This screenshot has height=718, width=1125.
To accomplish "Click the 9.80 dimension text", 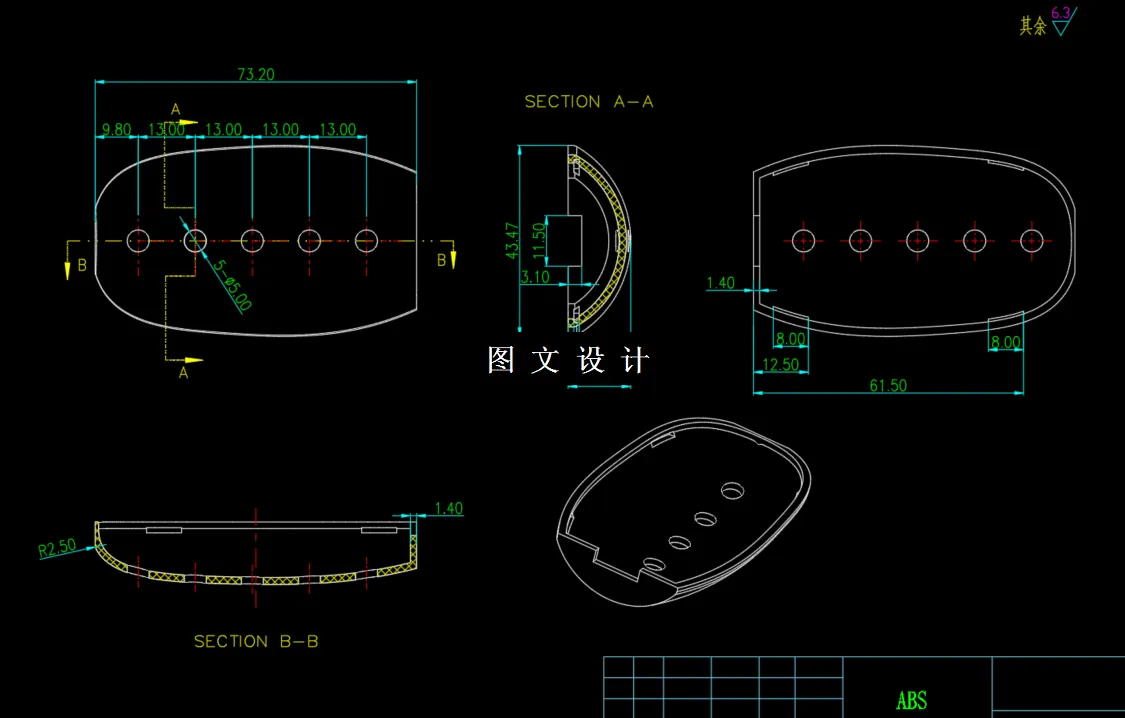I will pyautogui.click(x=116, y=129).
